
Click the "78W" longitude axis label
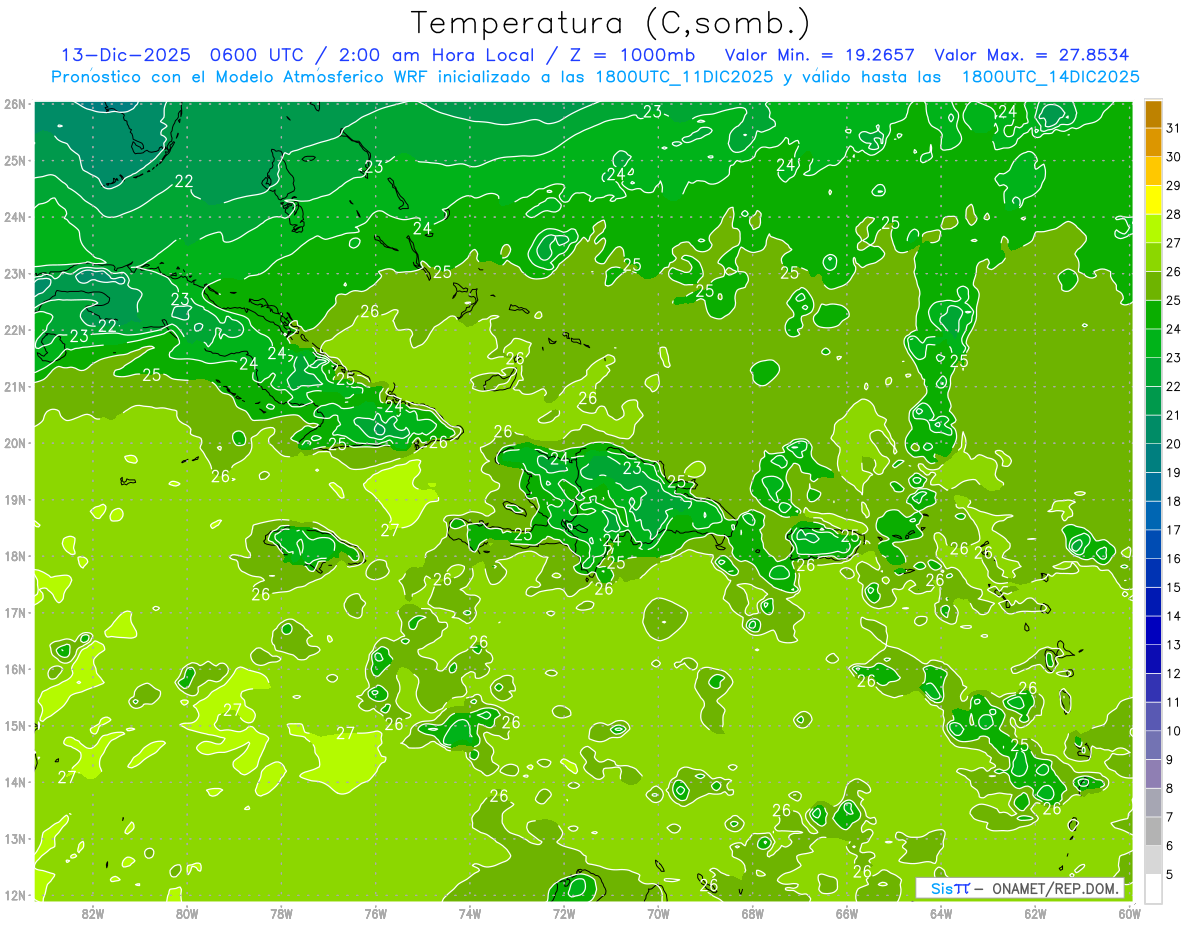tap(281, 913)
